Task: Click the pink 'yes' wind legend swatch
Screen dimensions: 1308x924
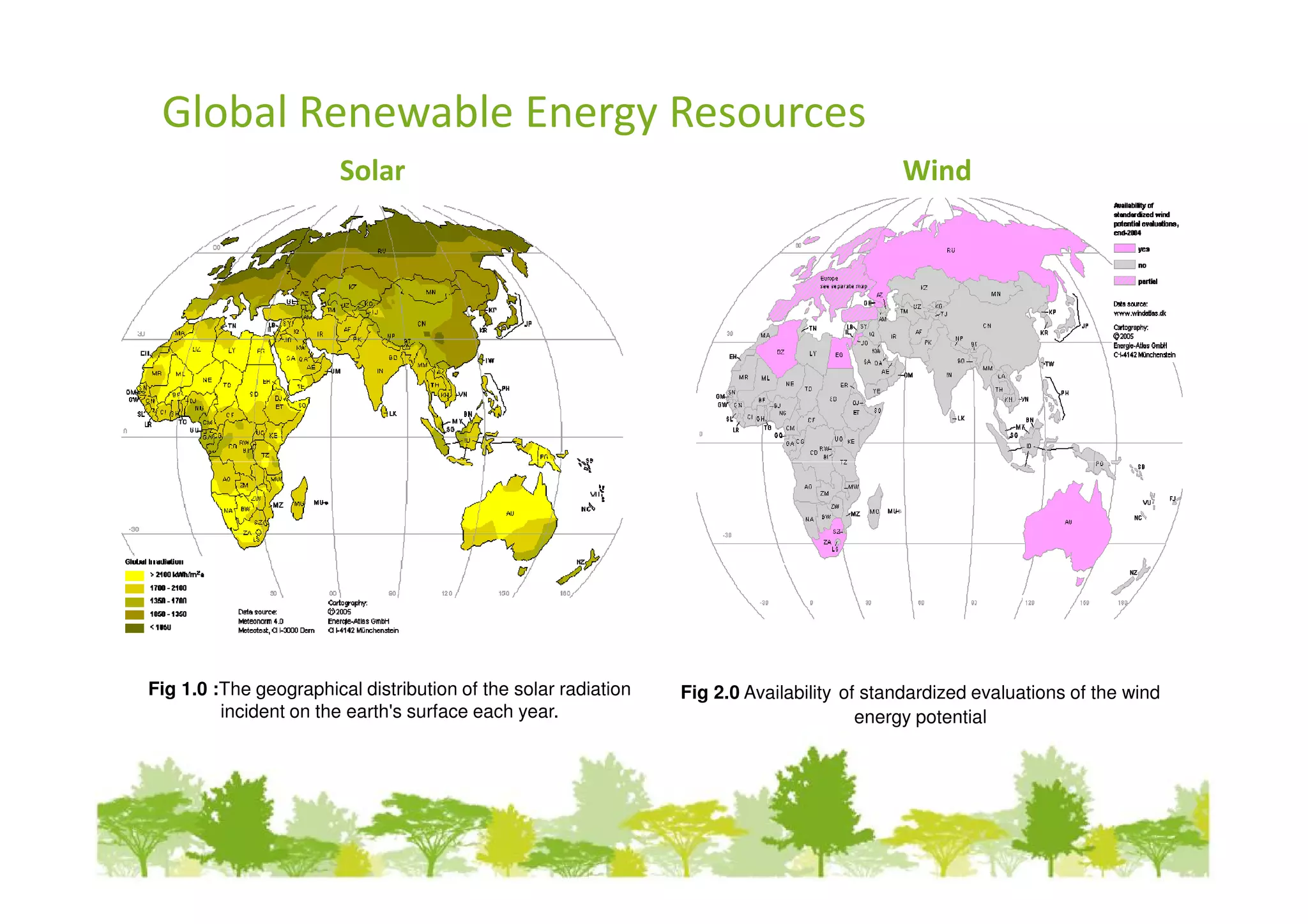Action: point(1124,249)
